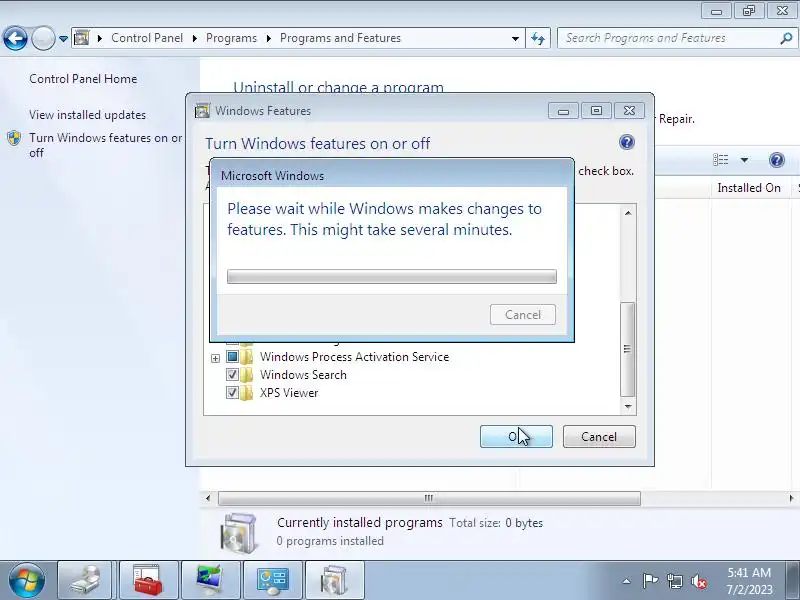Click the search magnifier icon
Viewport: 800px width, 600px height.
point(786,38)
